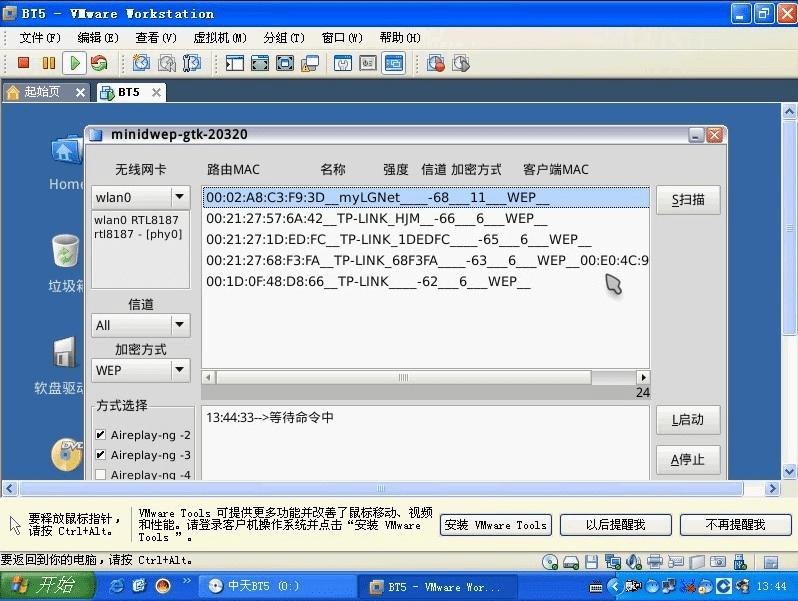Screen dimensions: 798x601
Task: Click the show sidebar toolbar icon
Action: (235, 63)
